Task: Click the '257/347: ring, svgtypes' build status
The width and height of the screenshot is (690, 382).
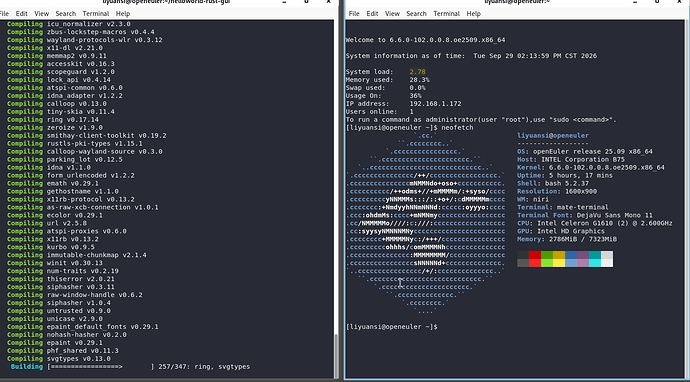Action: pyautogui.click(x=204, y=367)
